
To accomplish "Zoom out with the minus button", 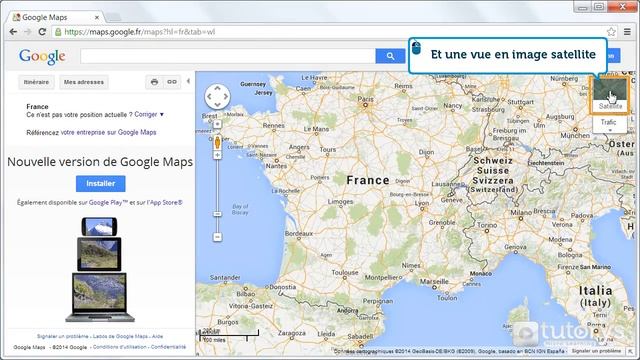I will pyautogui.click(x=217, y=237).
